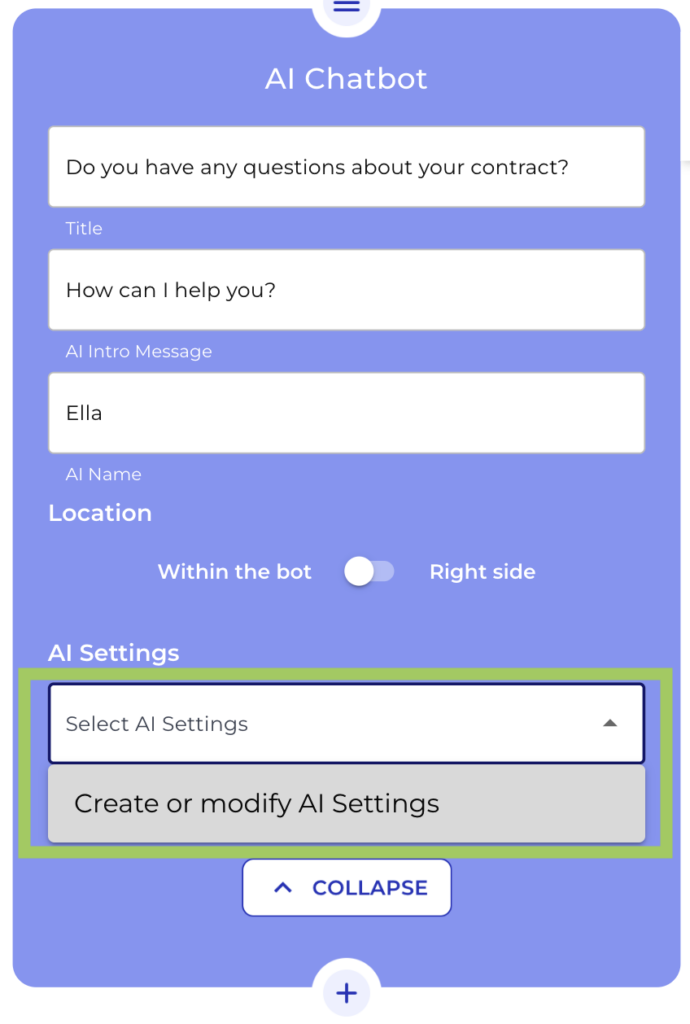Image resolution: width=690 pixels, height=1024 pixels.
Task: Click the AI Chatbot panel title
Action: pyautogui.click(x=346, y=78)
